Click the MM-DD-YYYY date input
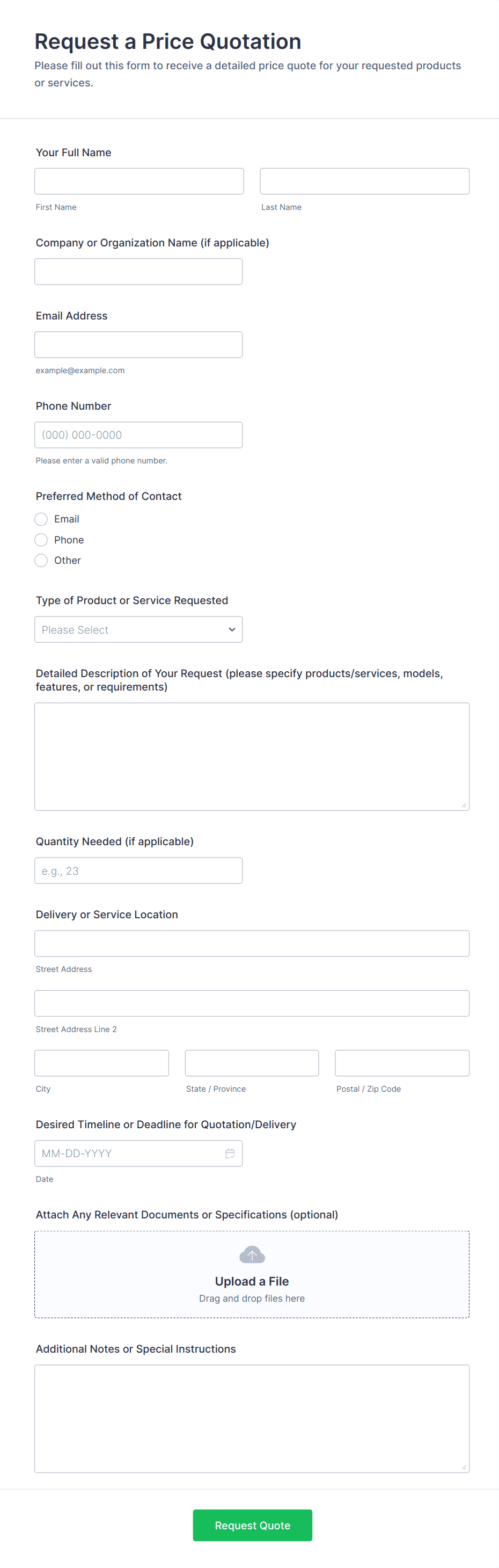The image size is (499, 1568). pyautogui.click(x=128, y=1153)
